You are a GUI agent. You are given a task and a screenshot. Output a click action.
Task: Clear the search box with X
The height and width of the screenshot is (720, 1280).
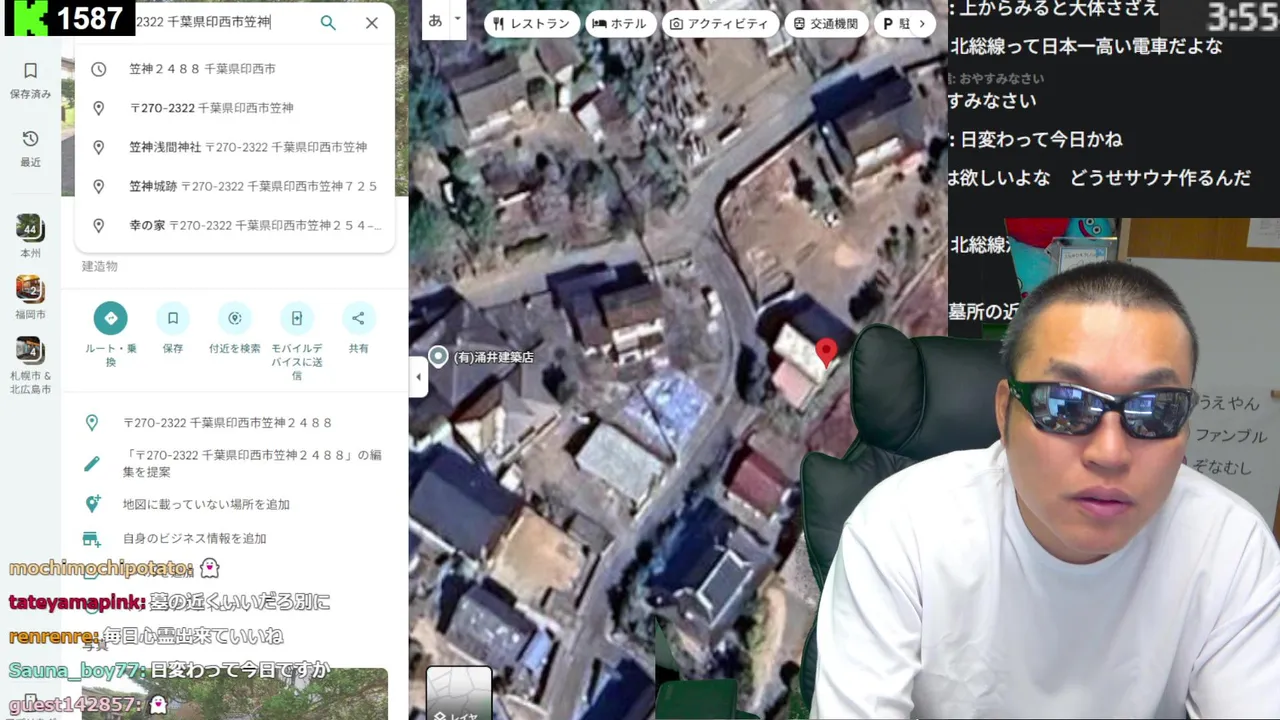[372, 22]
